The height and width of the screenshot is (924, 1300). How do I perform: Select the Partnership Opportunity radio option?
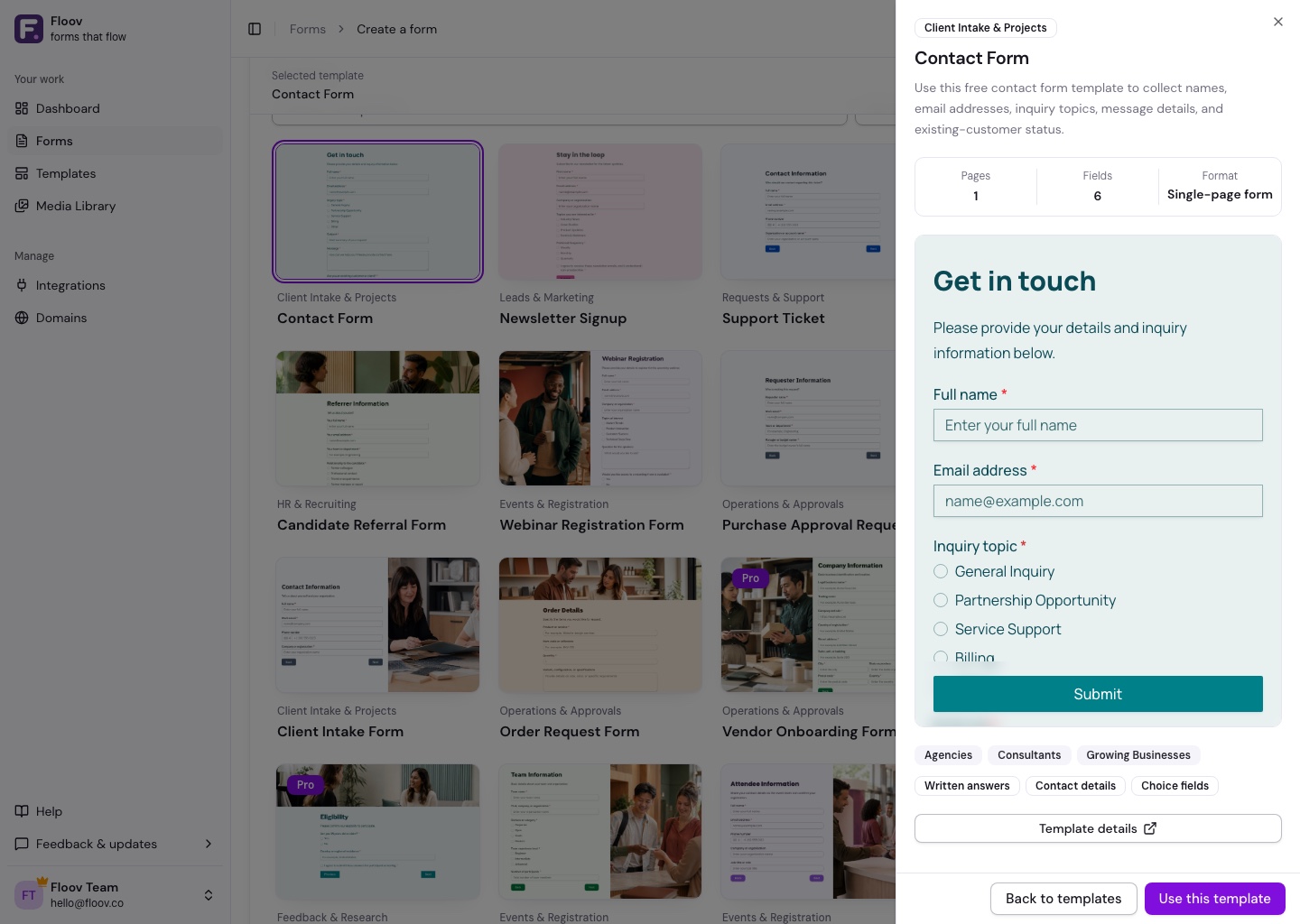coord(941,600)
